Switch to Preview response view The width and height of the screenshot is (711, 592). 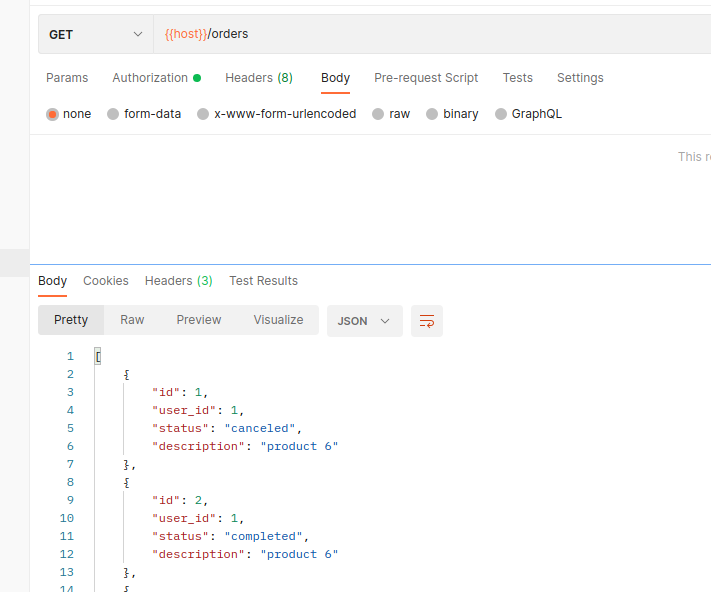coord(199,320)
